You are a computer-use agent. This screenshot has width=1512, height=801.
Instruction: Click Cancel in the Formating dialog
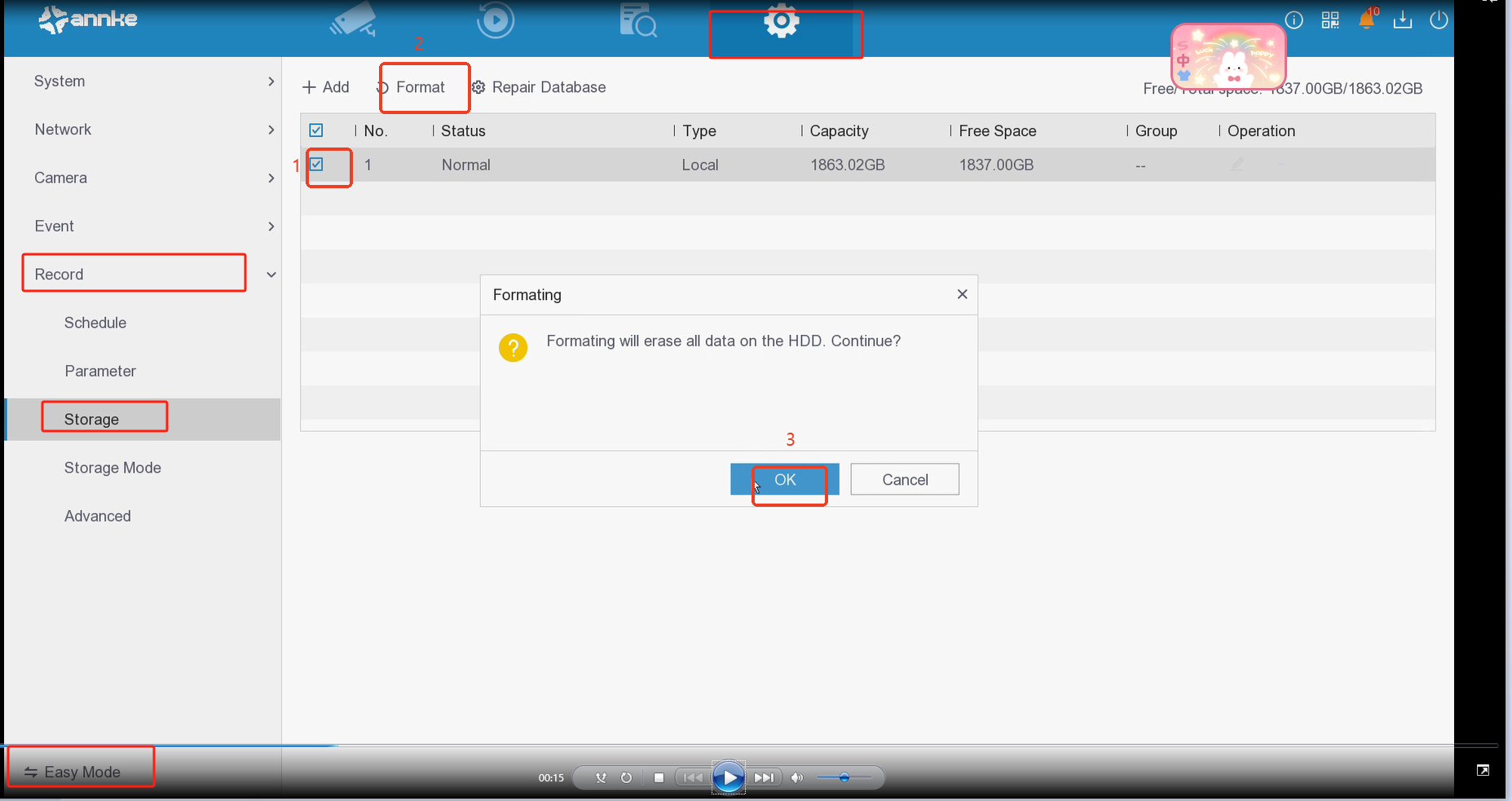click(x=904, y=480)
